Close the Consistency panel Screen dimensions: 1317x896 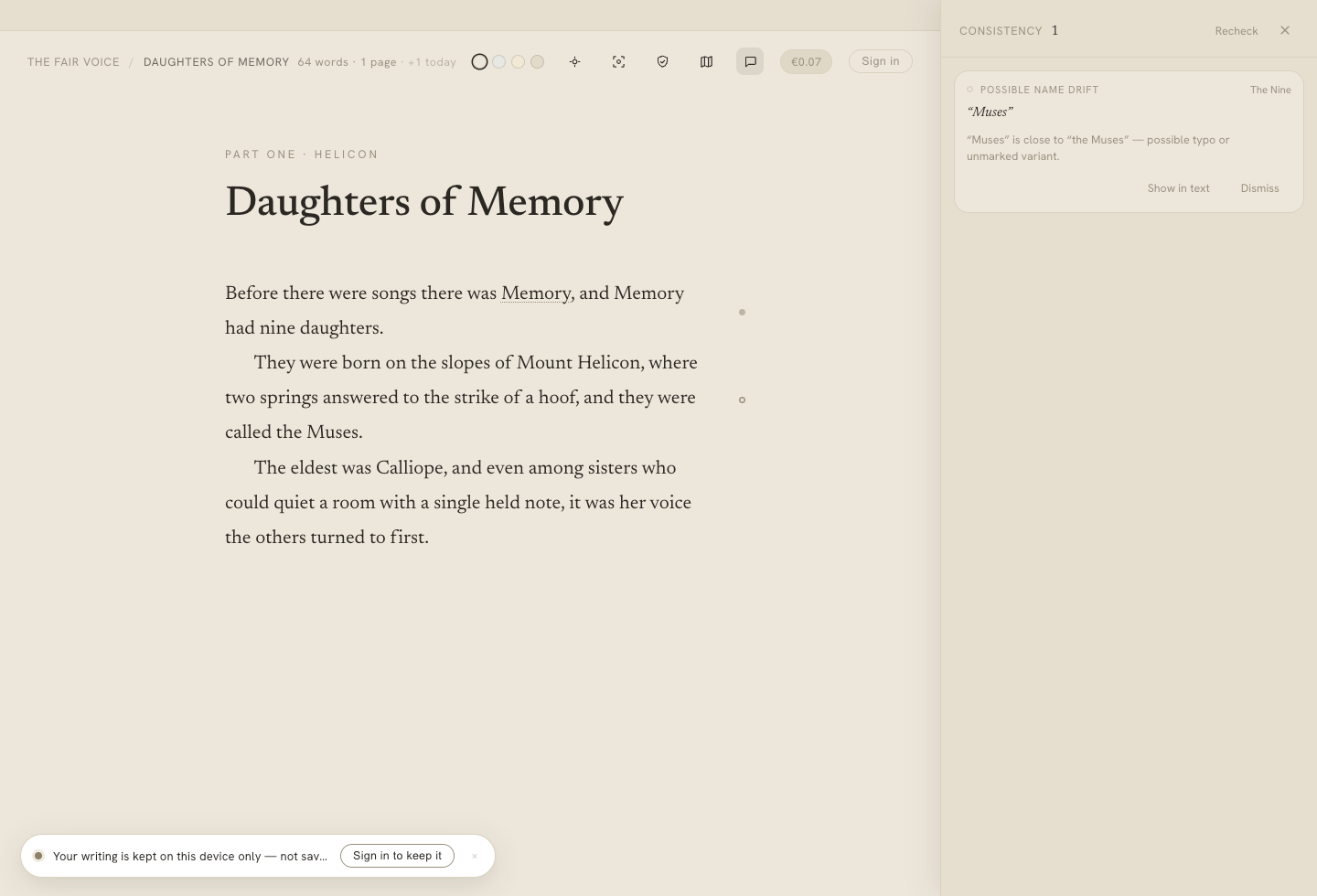point(1285,30)
